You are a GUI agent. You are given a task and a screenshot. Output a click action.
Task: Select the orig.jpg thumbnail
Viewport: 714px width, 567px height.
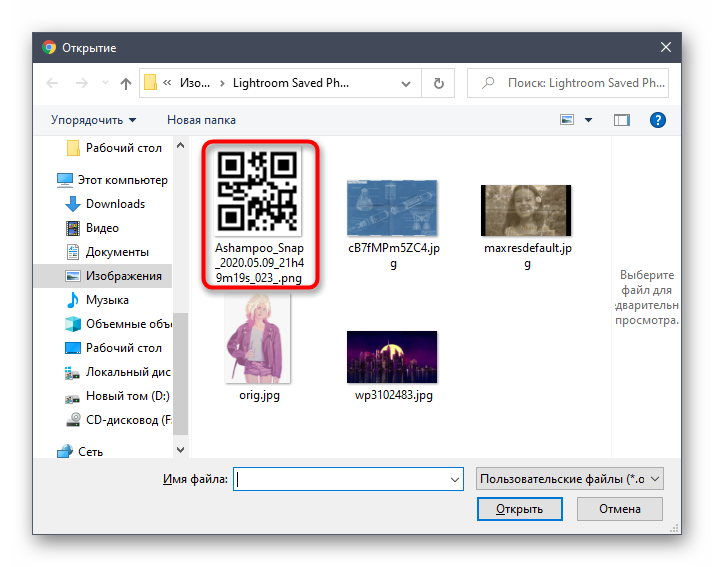[258, 338]
